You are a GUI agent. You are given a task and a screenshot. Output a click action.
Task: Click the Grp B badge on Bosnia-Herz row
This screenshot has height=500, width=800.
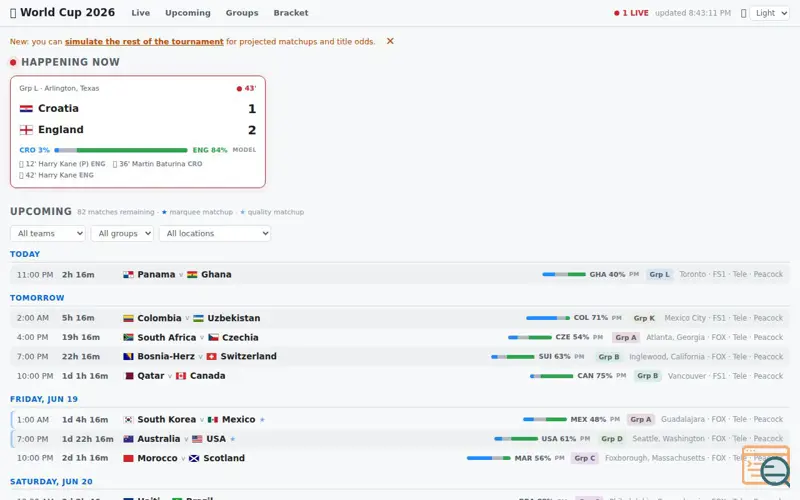click(609, 357)
